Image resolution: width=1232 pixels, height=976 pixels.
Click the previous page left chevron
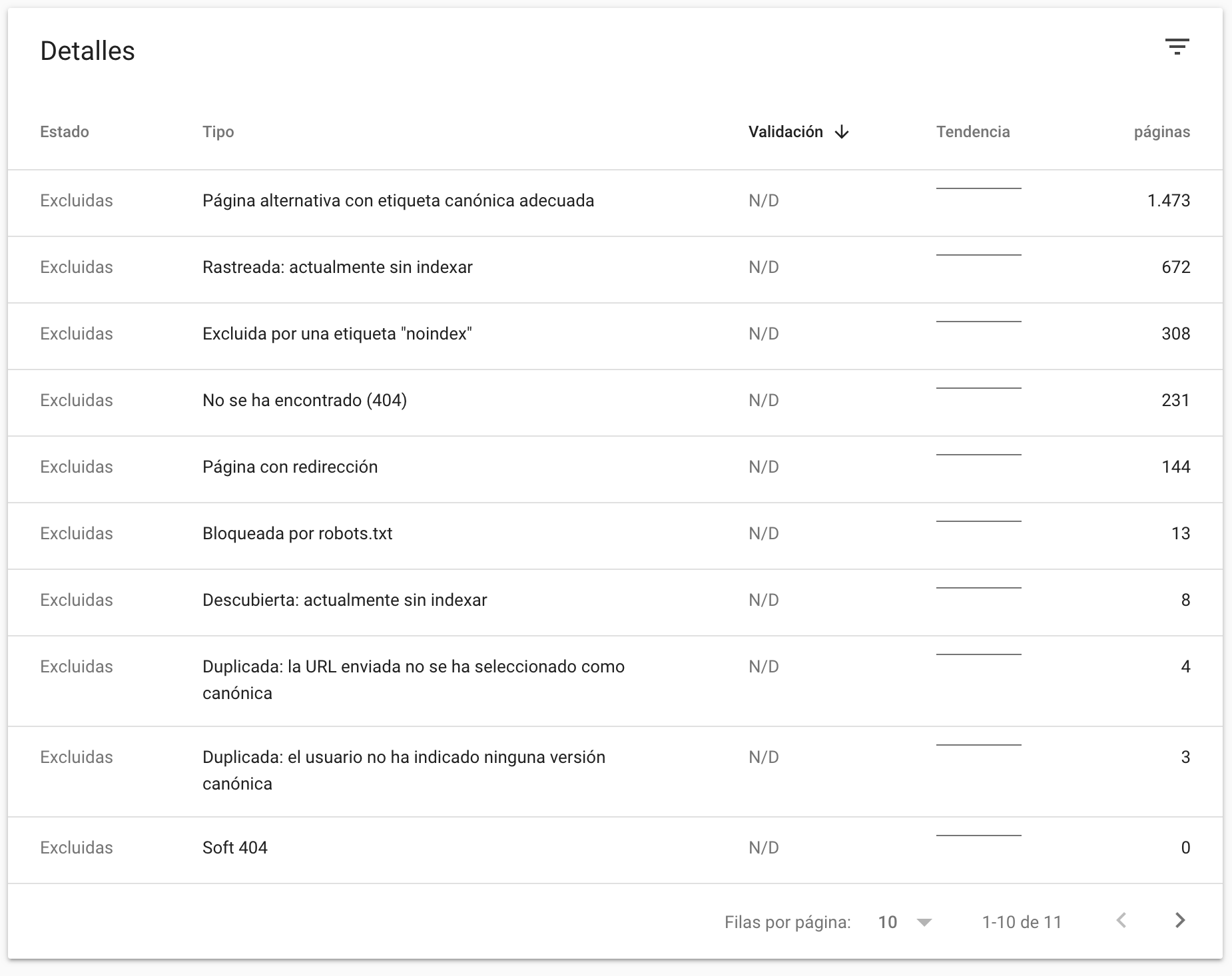point(1121,921)
